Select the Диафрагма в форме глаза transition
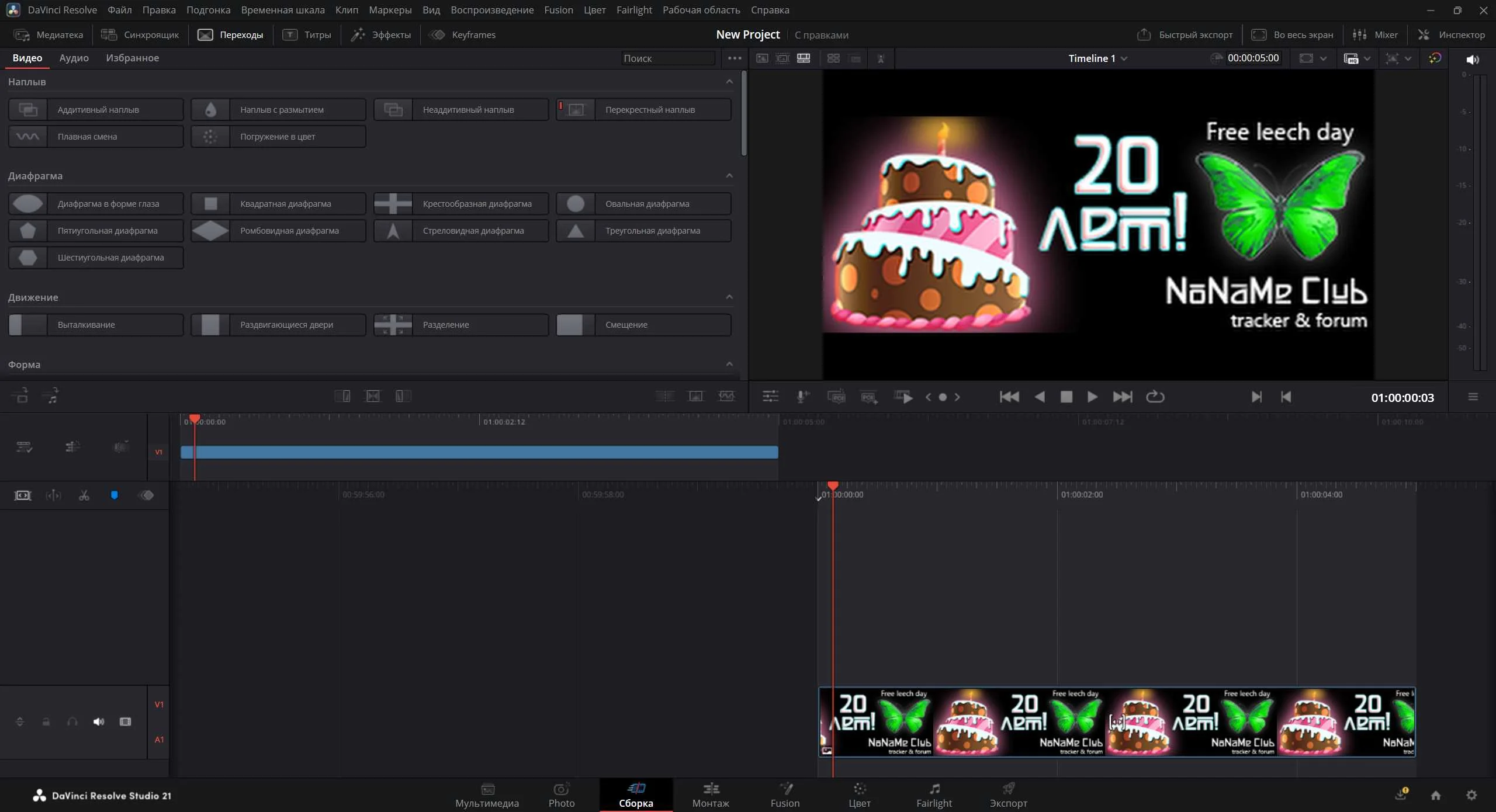Screen dimensions: 1496x812 coord(96,204)
